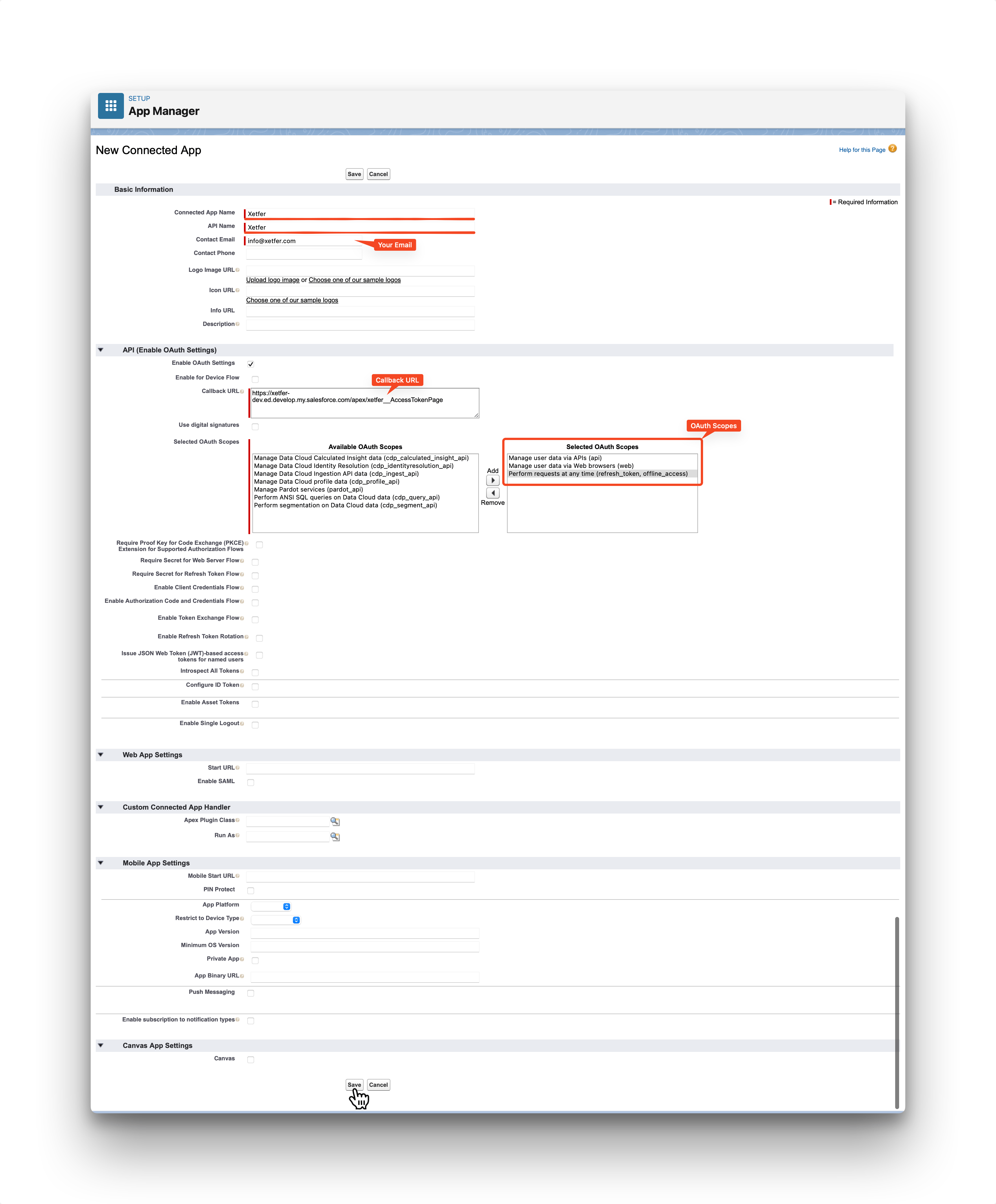Click the bottom Save button
The height and width of the screenshot is (1204, 996).
[354, 1085]
